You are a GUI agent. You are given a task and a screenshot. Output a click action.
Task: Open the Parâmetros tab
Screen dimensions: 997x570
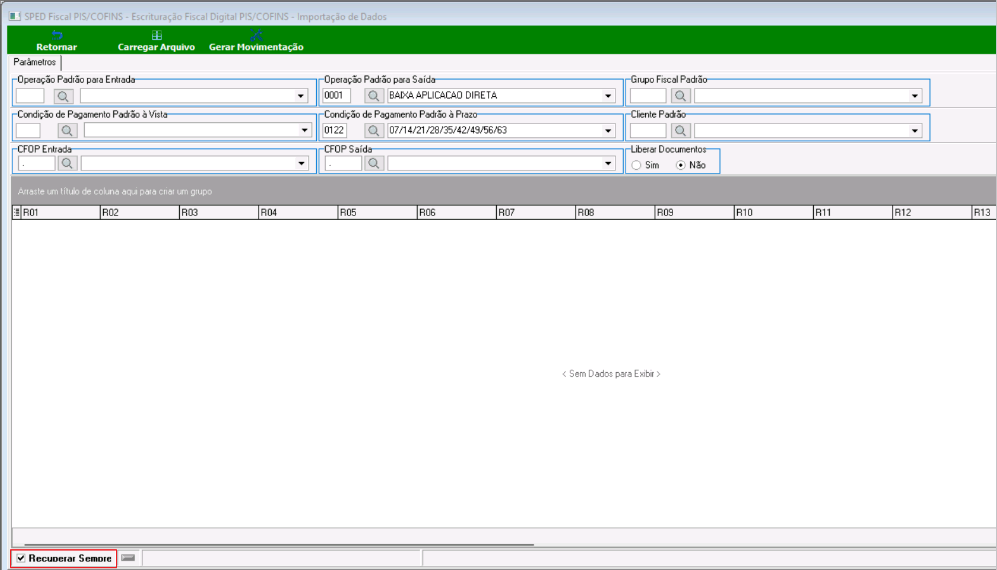[34, 62]
